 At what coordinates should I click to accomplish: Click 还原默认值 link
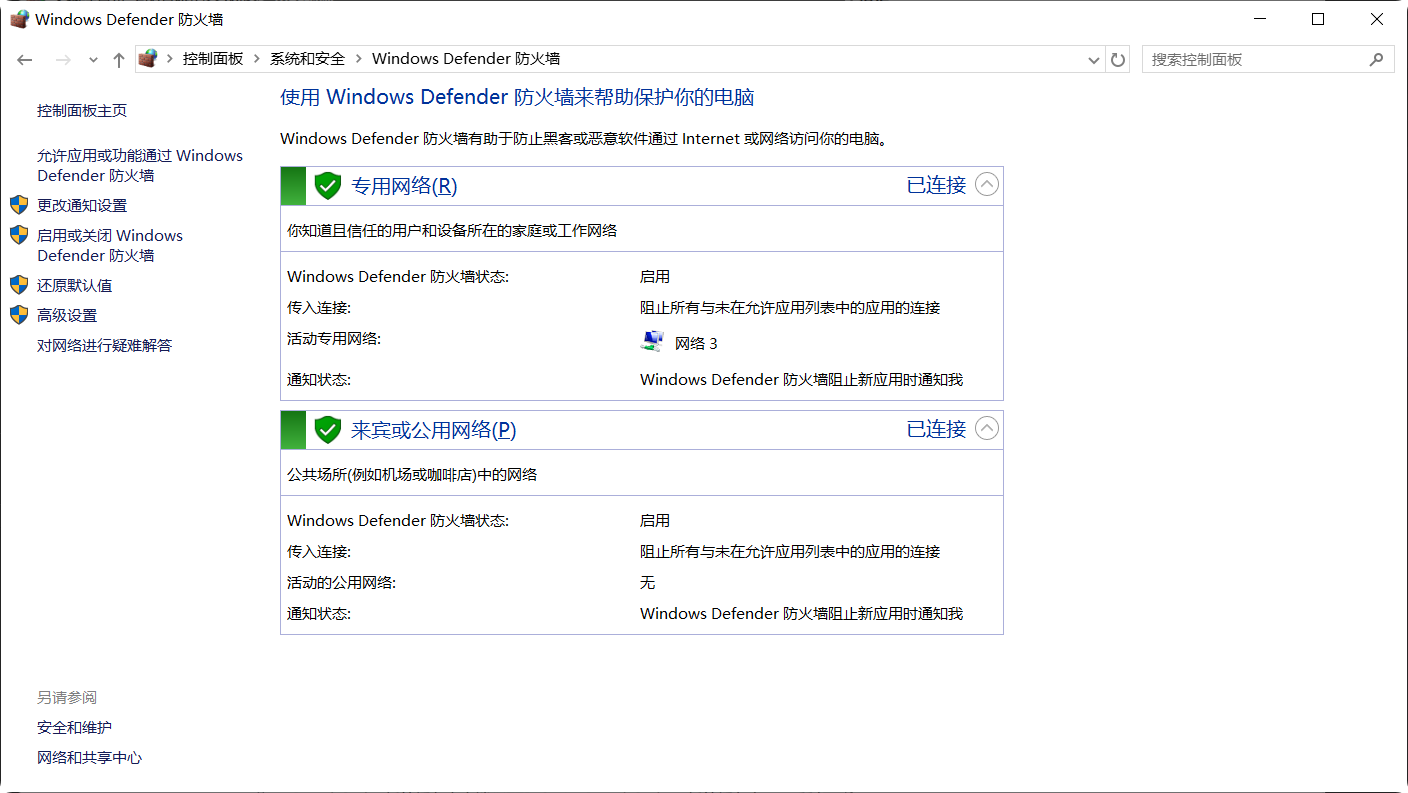point(75,286)
